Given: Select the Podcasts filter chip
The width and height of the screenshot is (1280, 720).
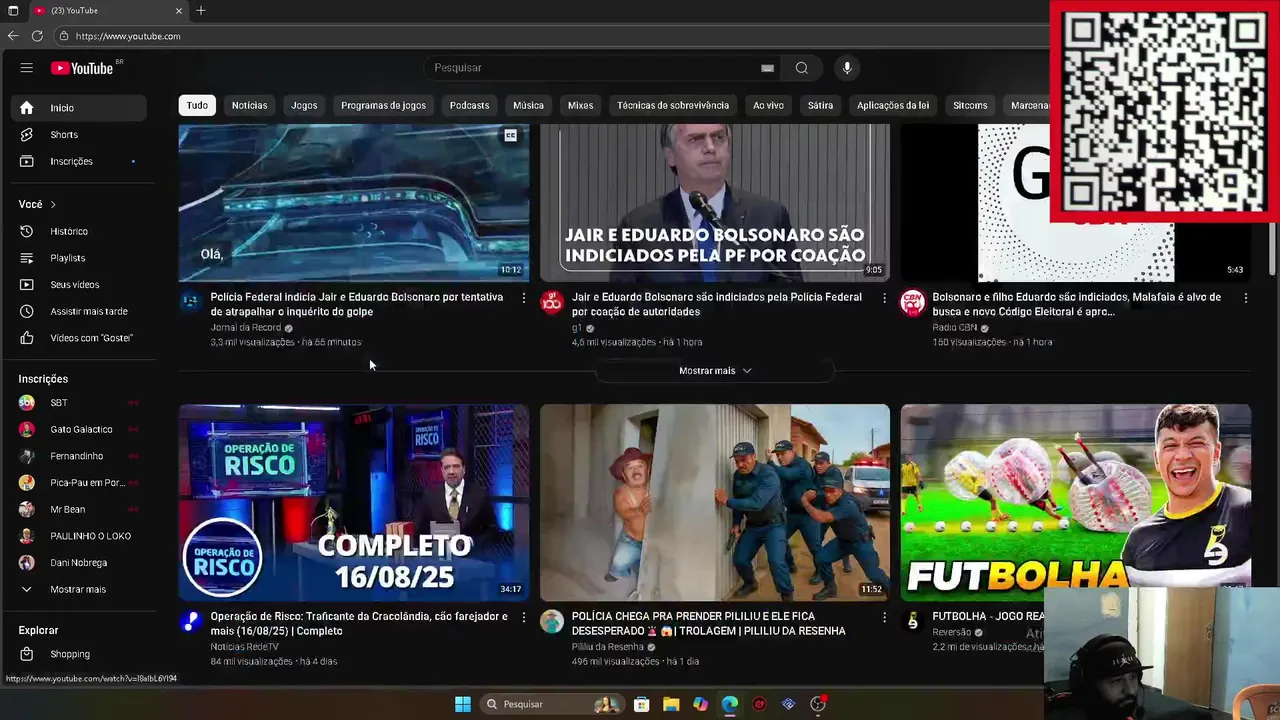Looking at the screenshot, I should click(469, 105).
